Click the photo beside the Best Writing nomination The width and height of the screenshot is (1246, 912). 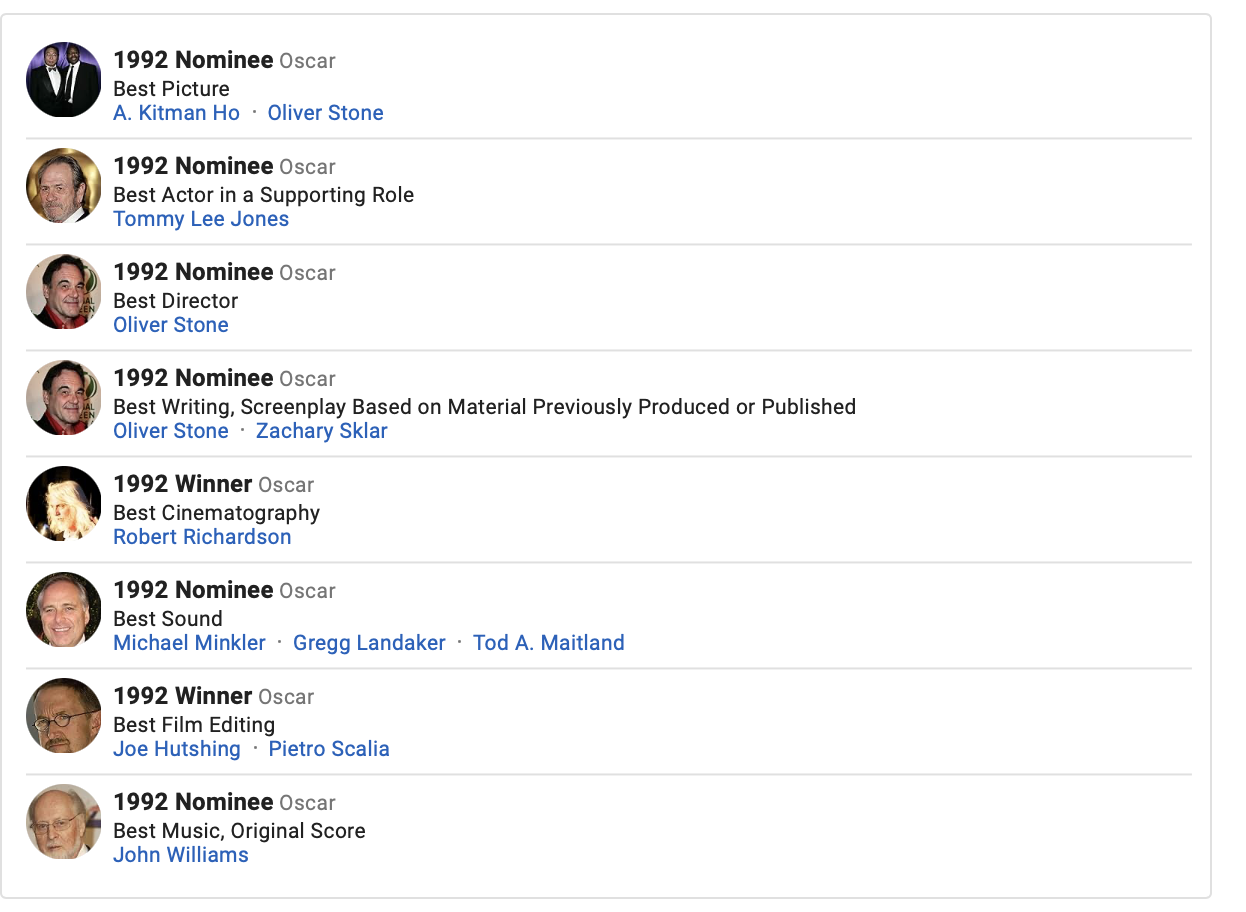(64, 398)
